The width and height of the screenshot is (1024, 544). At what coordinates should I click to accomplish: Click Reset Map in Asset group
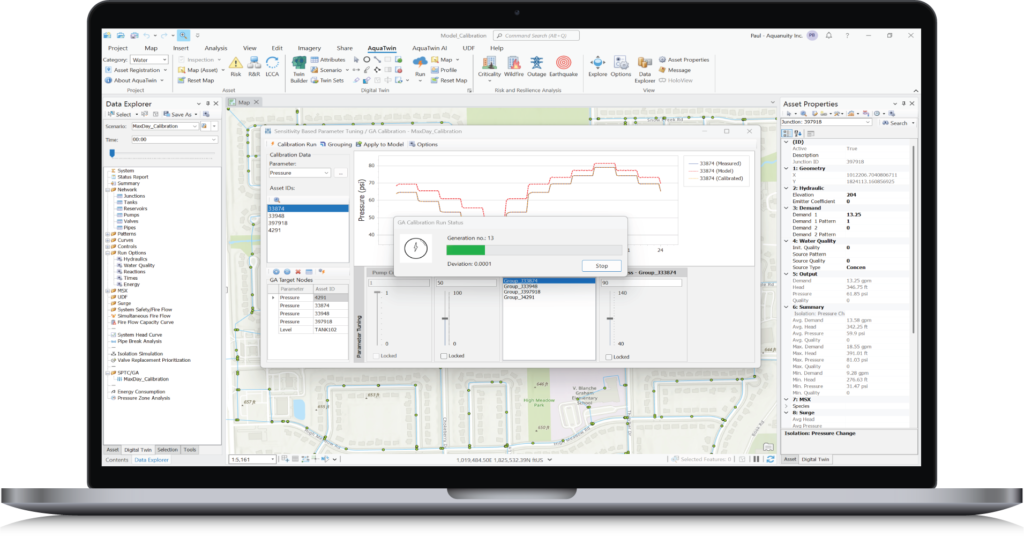[x=196, y=80]
